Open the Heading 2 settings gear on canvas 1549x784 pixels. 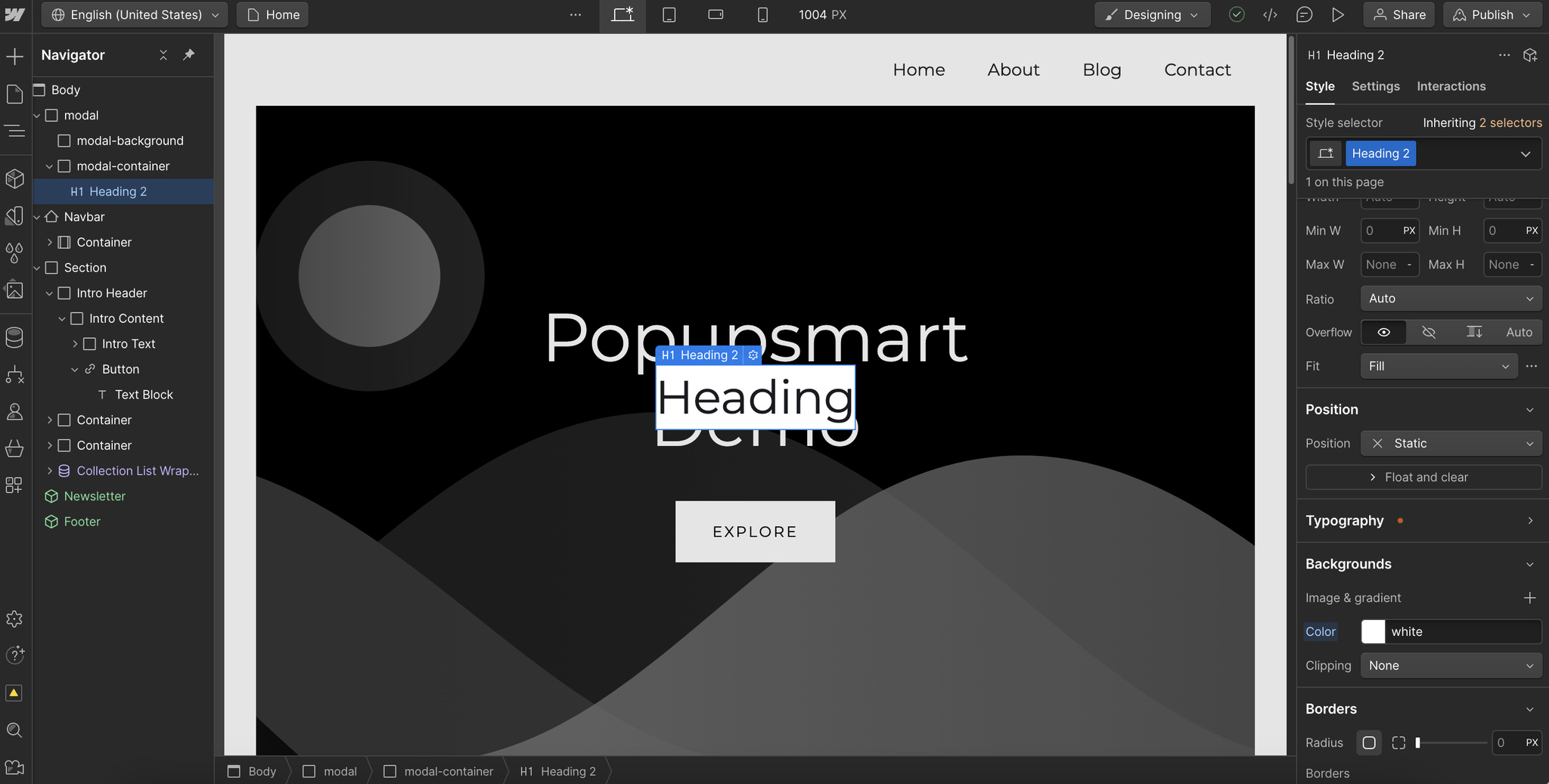753,355
